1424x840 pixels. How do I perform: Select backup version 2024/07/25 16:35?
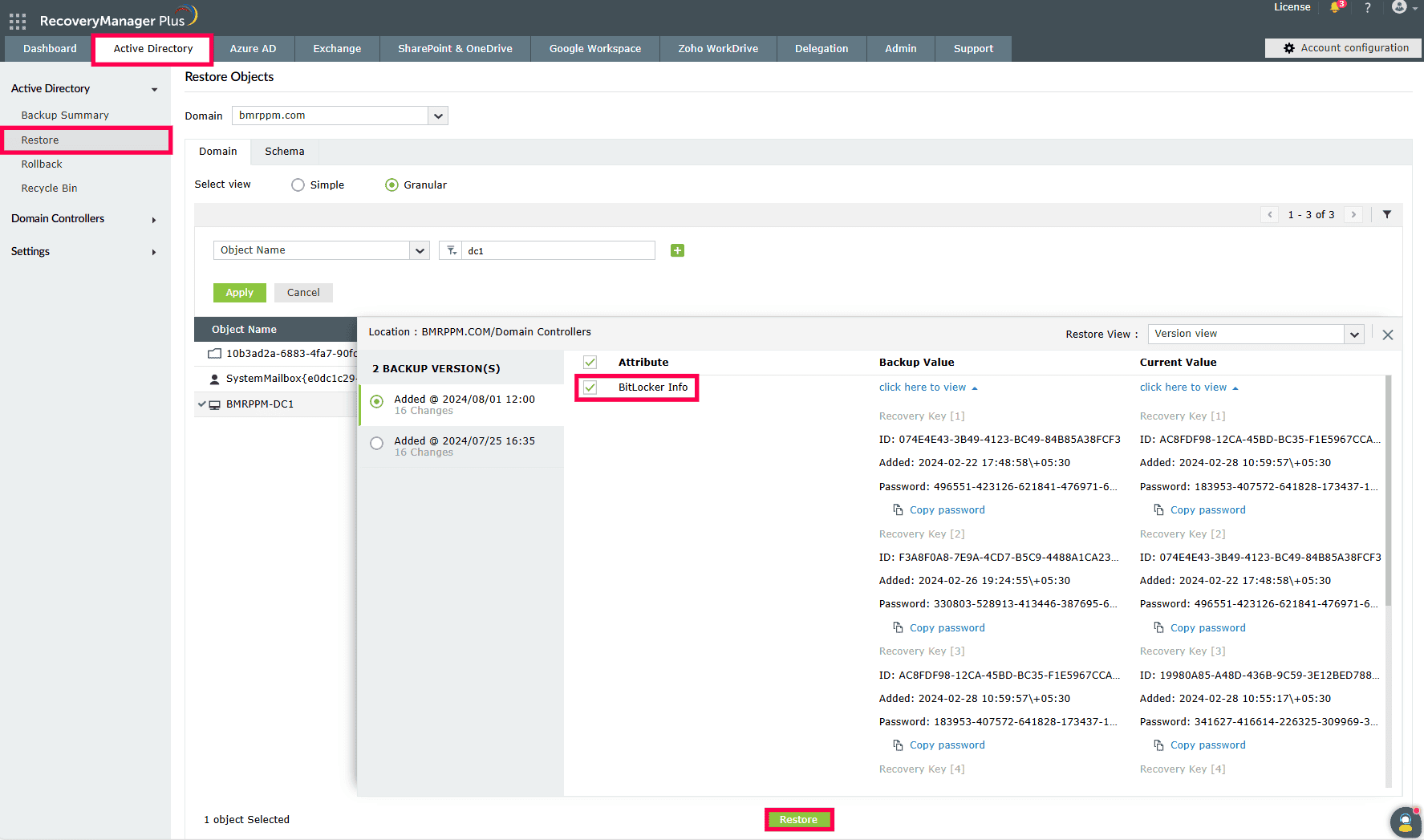coord(376,443)
